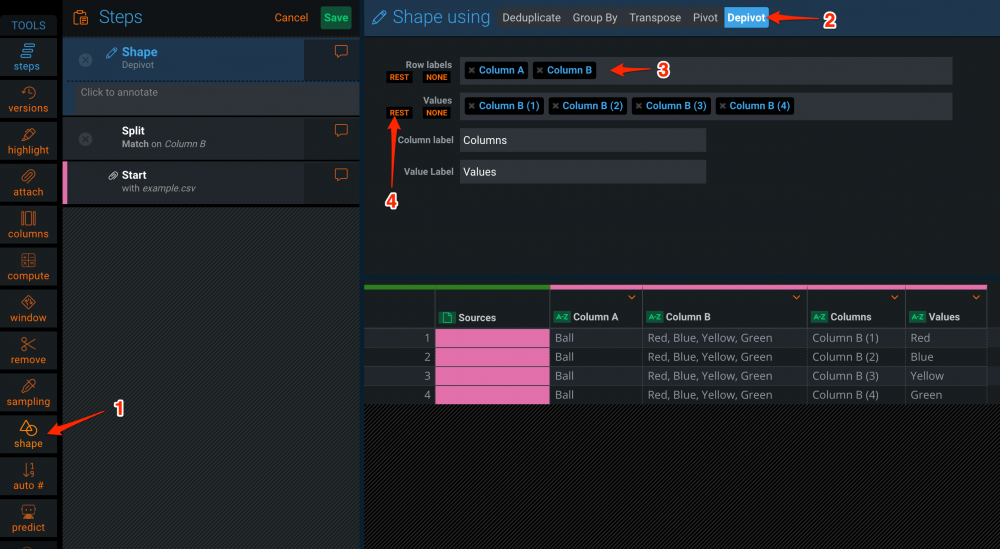Image resolution: width=1000 pixels, height=549 pixels.
Task: Remove Column B (2) from Values
Action: point(555,106)
